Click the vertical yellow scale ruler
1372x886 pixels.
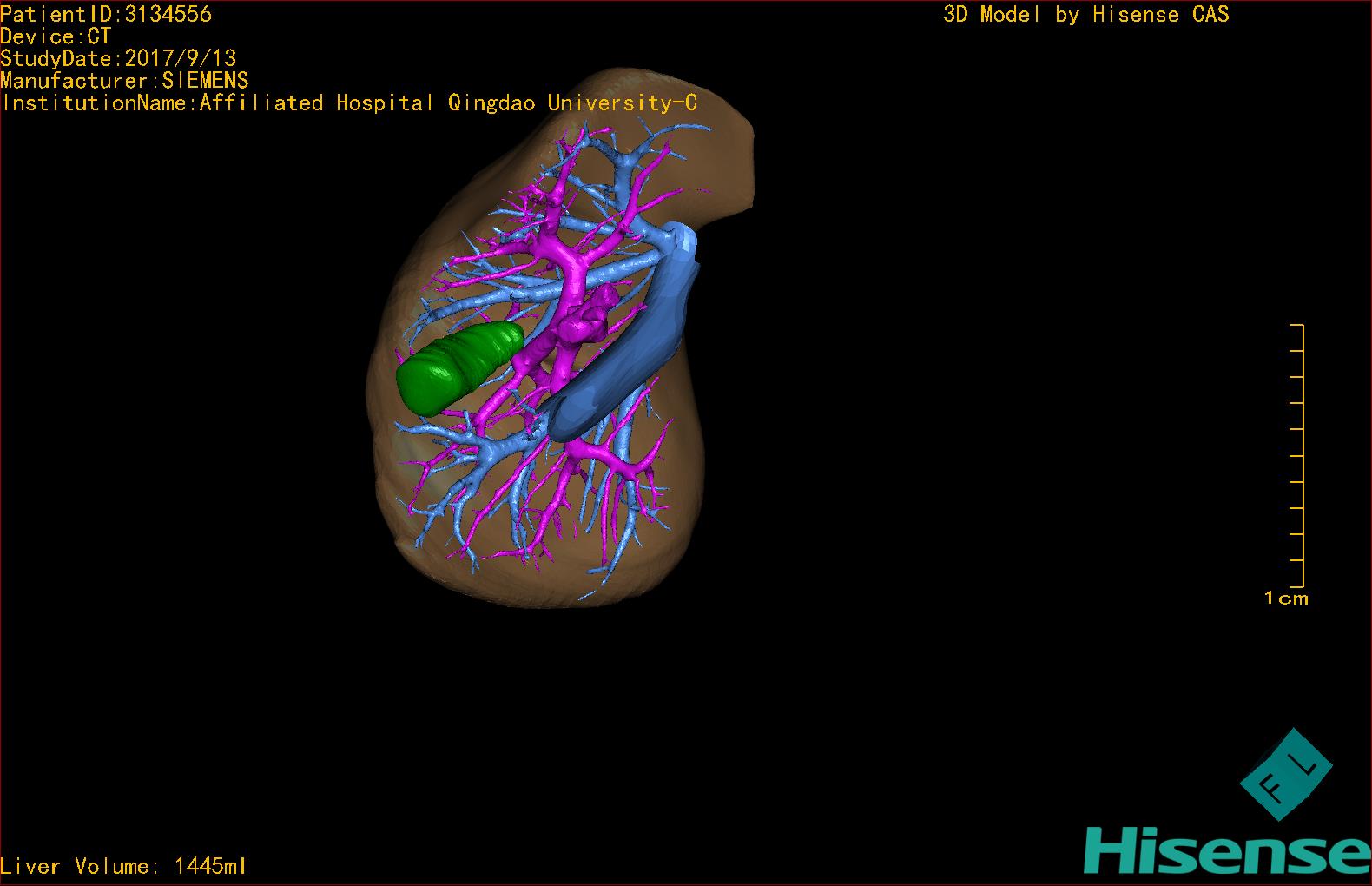pyautogui.click(x=1303, y=456)
